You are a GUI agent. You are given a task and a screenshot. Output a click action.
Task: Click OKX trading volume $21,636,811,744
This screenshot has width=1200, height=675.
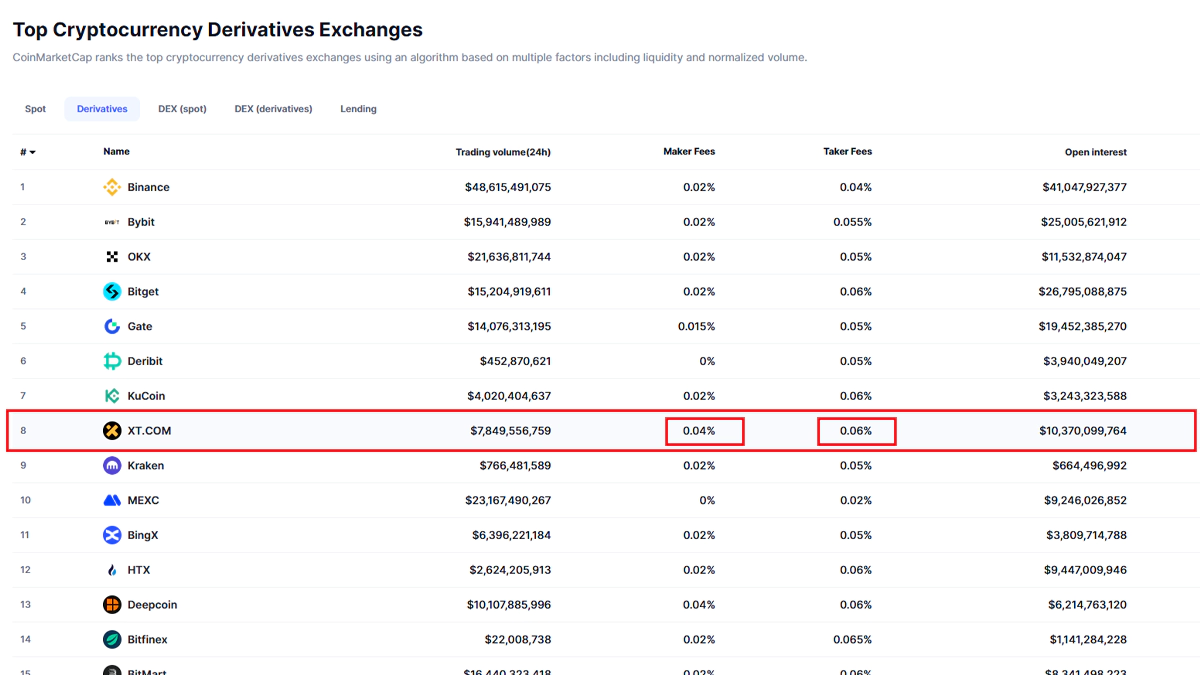pos(509,257)
